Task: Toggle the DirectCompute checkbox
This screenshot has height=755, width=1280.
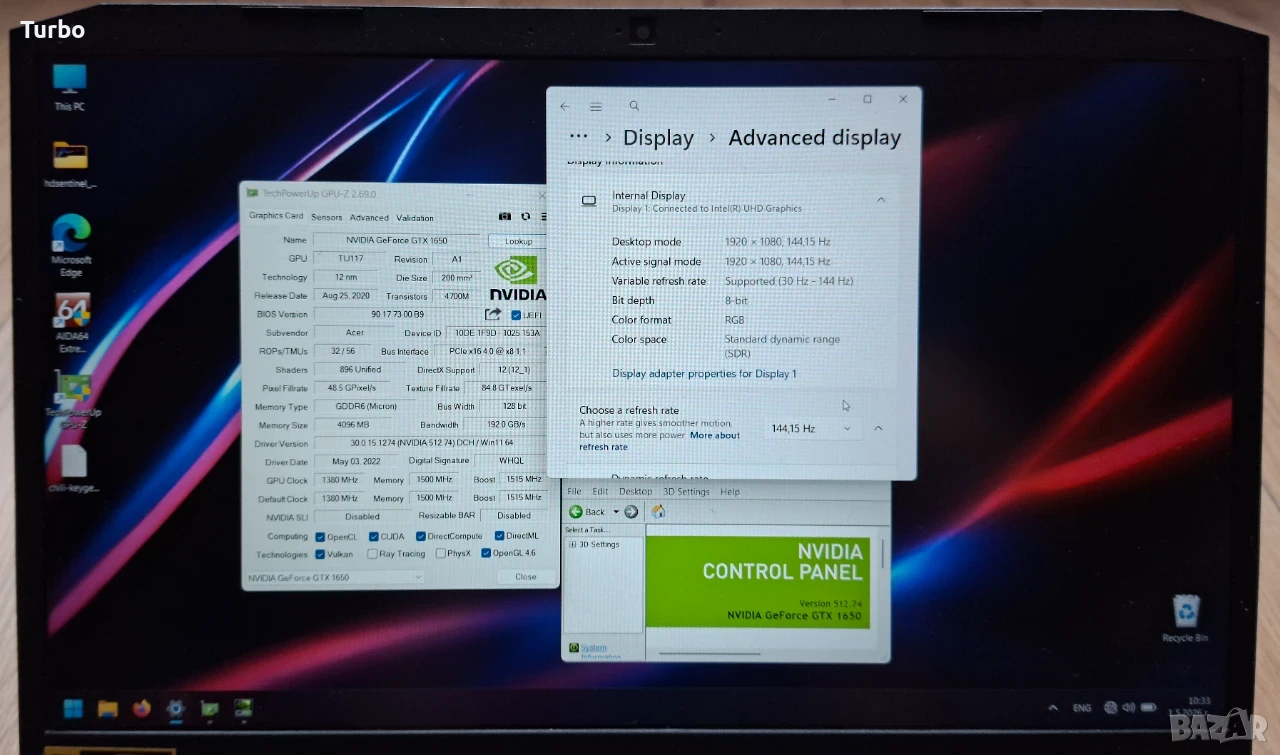Action: [x=421, y=537]
